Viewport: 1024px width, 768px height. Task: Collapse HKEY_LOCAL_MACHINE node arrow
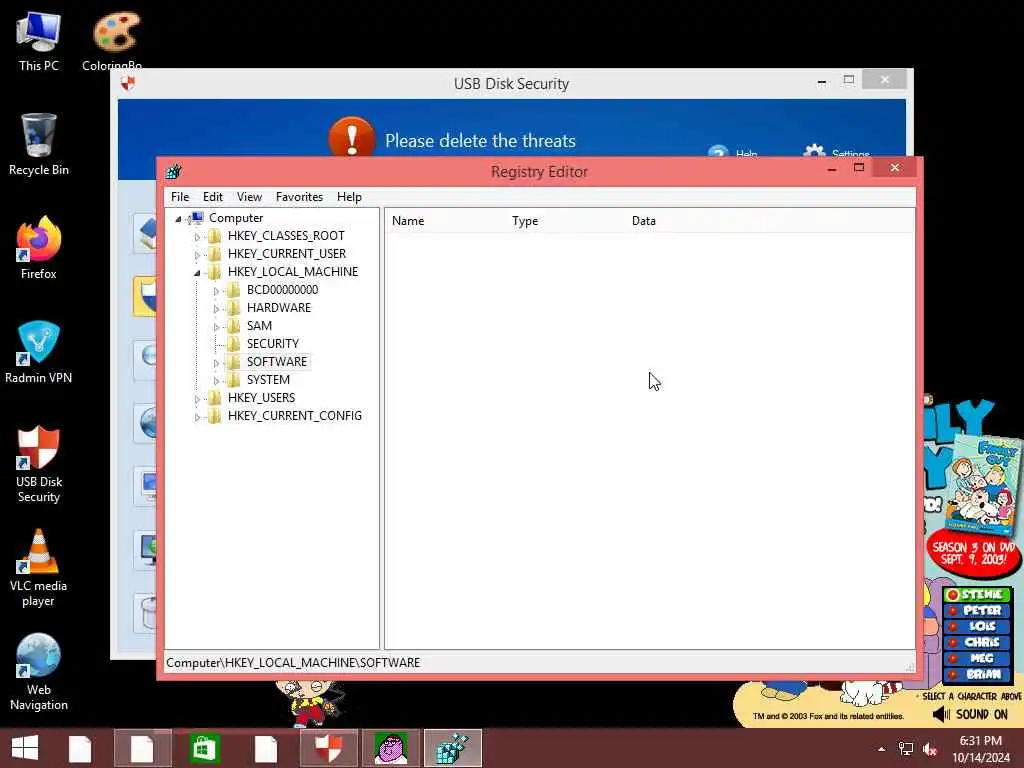click(x=197, y=273)
